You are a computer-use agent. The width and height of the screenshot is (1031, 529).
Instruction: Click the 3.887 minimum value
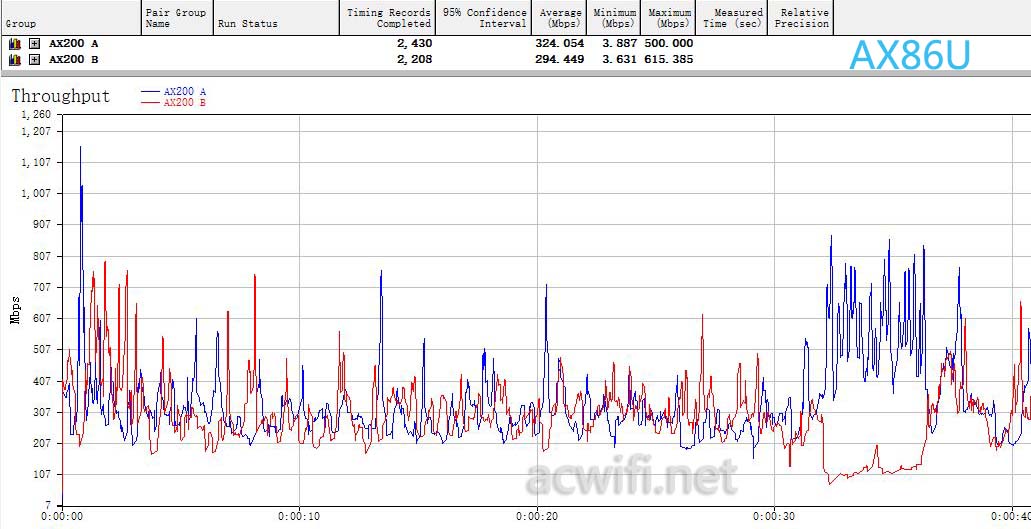[619, 43]
